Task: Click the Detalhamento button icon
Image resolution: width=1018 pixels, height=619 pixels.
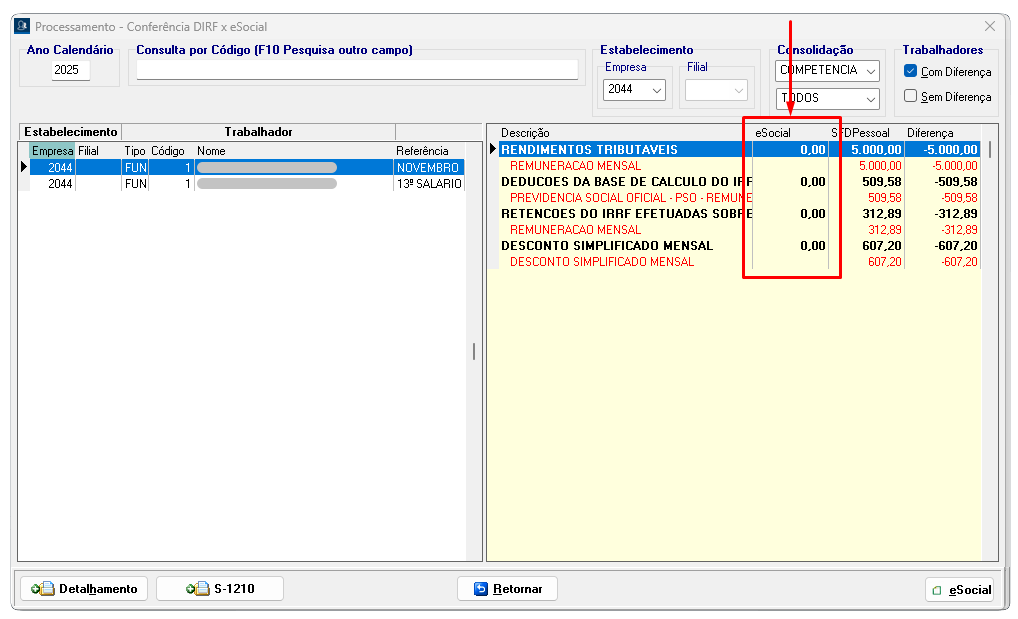Action: tap(42, 589)
